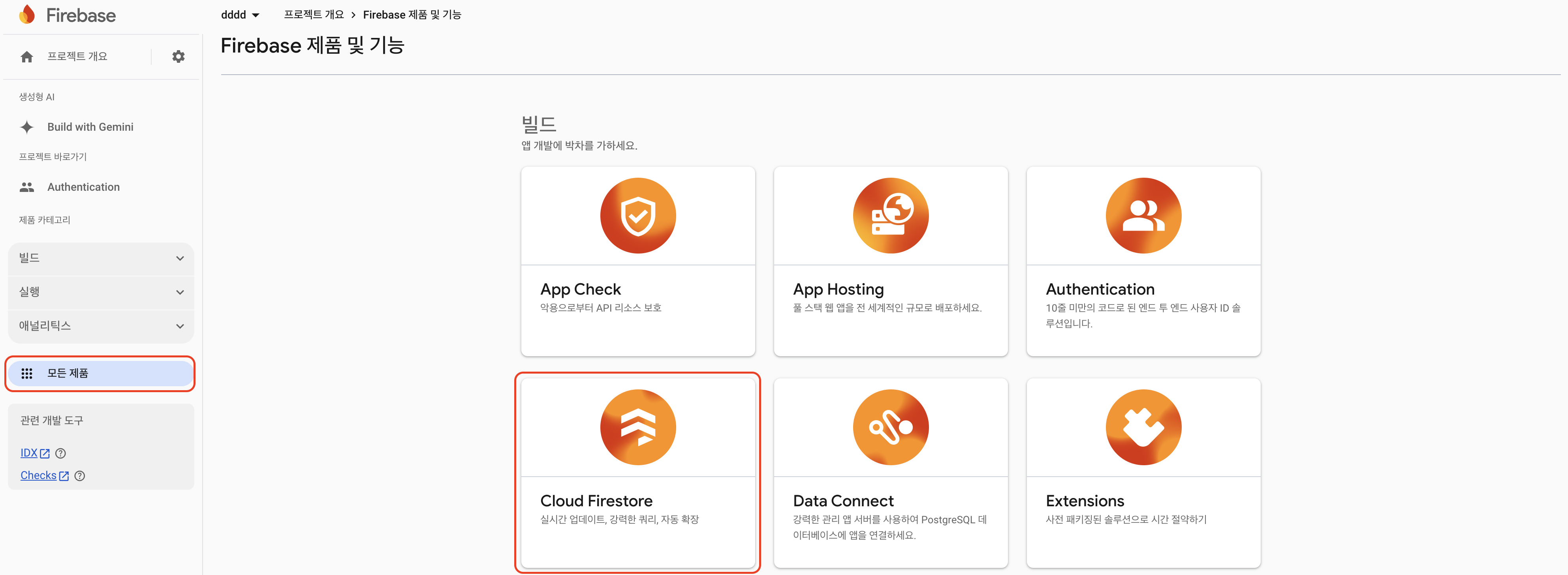
Task: Click the 제품 카테고리 section label
Action: [45, 220]
